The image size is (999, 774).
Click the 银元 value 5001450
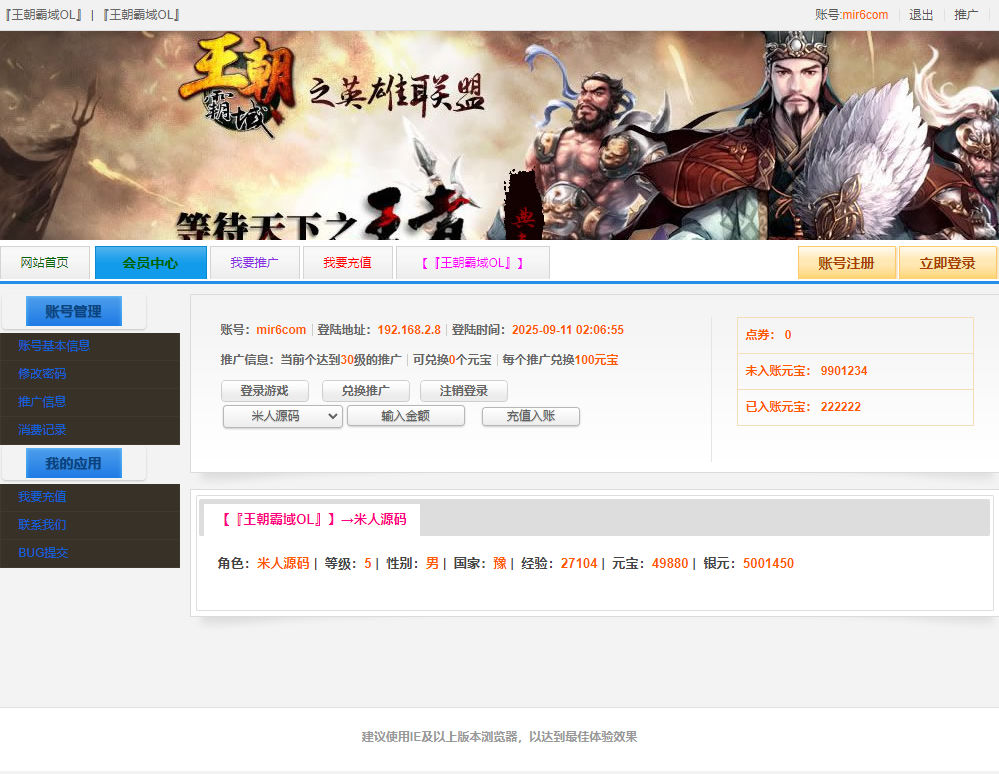click(x=768, y=563)
